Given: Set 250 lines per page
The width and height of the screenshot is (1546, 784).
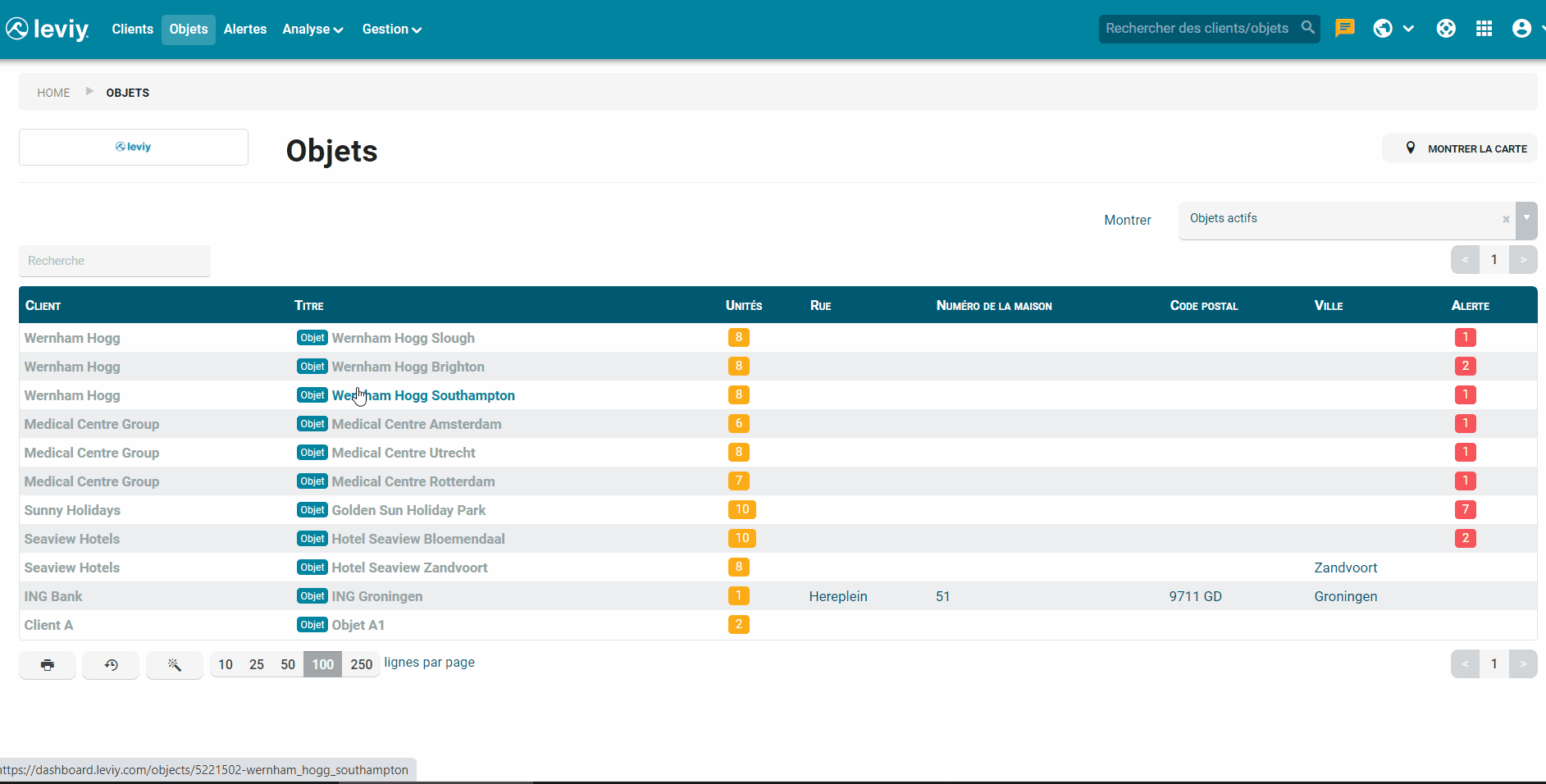Looking at the screenshot, I should [x=362, y=664].
